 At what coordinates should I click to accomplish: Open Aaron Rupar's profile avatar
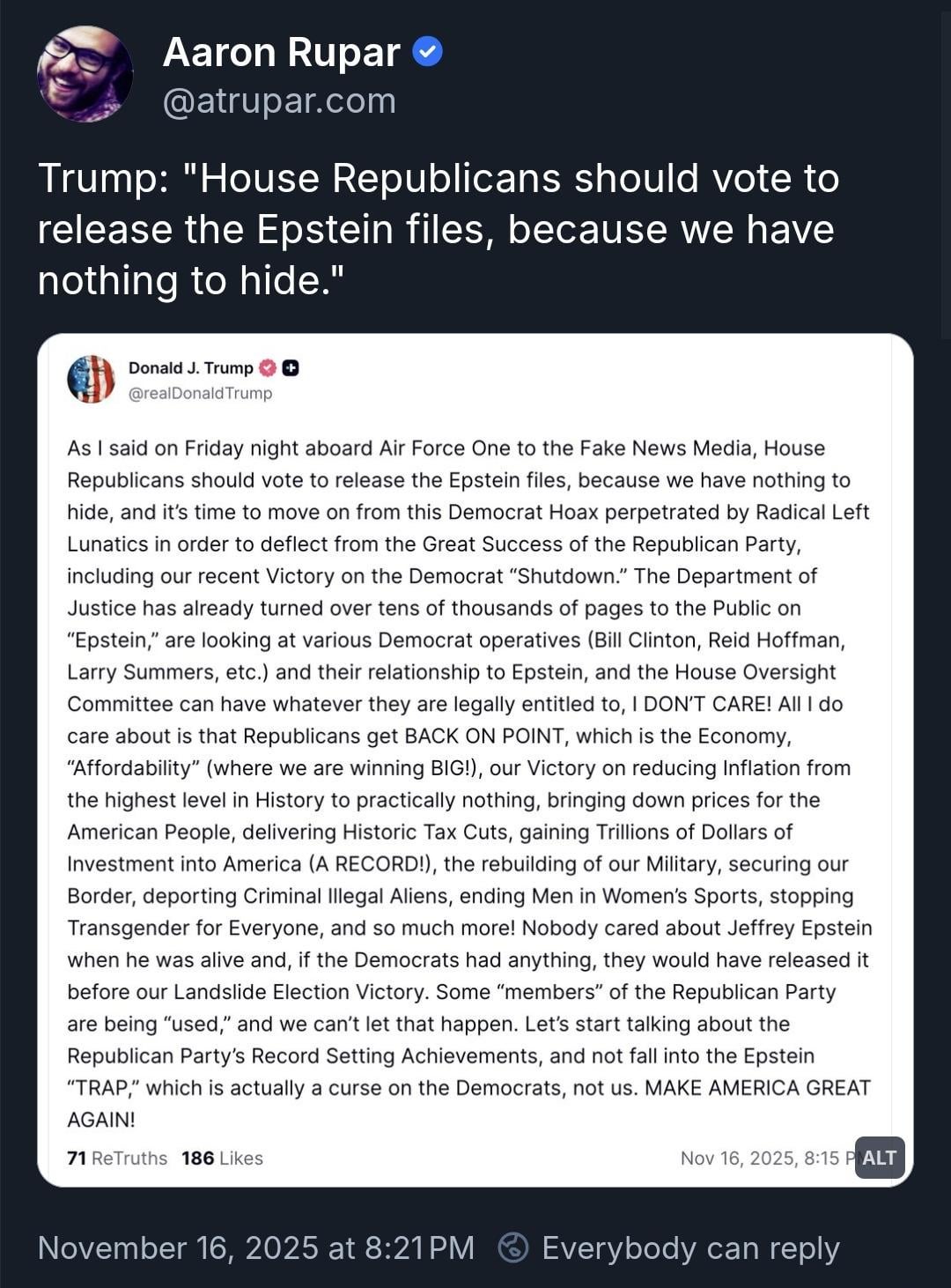tap(85, 74)
